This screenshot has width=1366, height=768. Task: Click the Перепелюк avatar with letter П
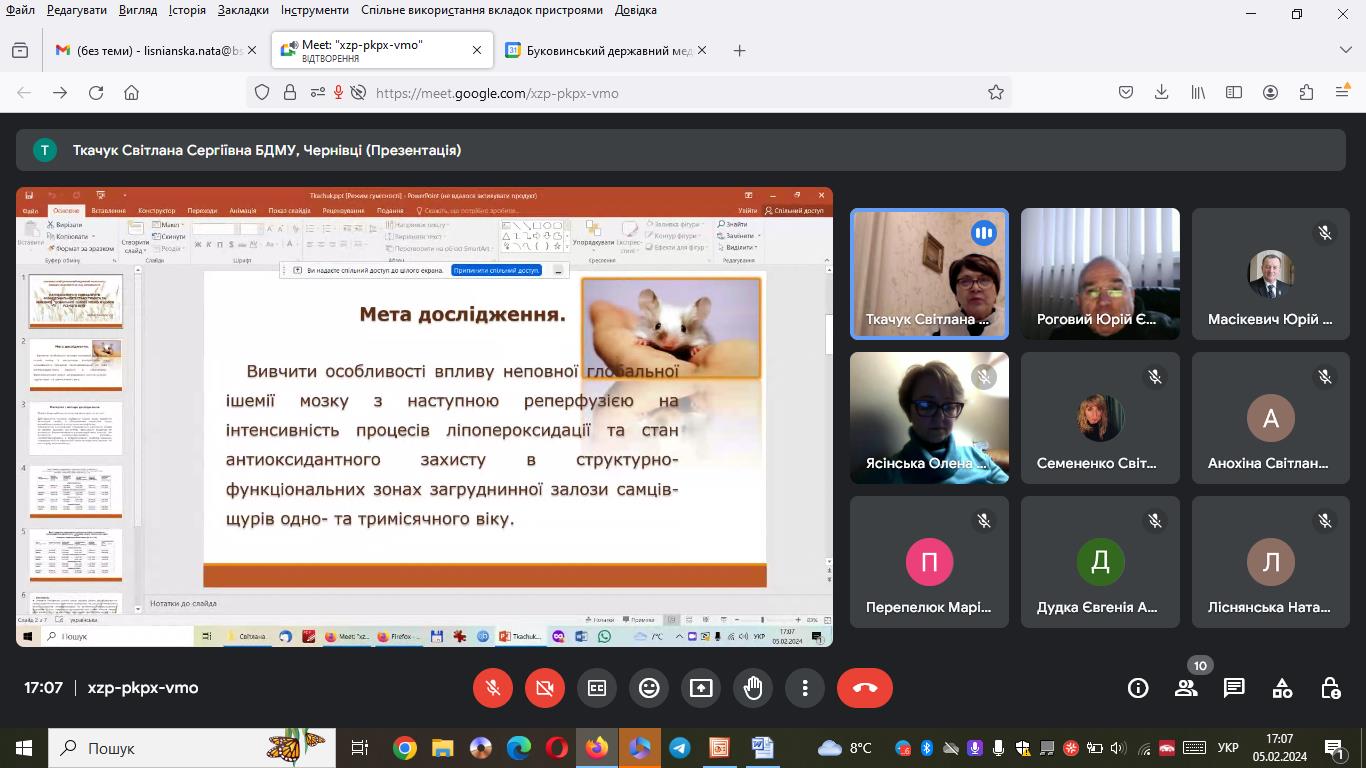coord(929,561)
